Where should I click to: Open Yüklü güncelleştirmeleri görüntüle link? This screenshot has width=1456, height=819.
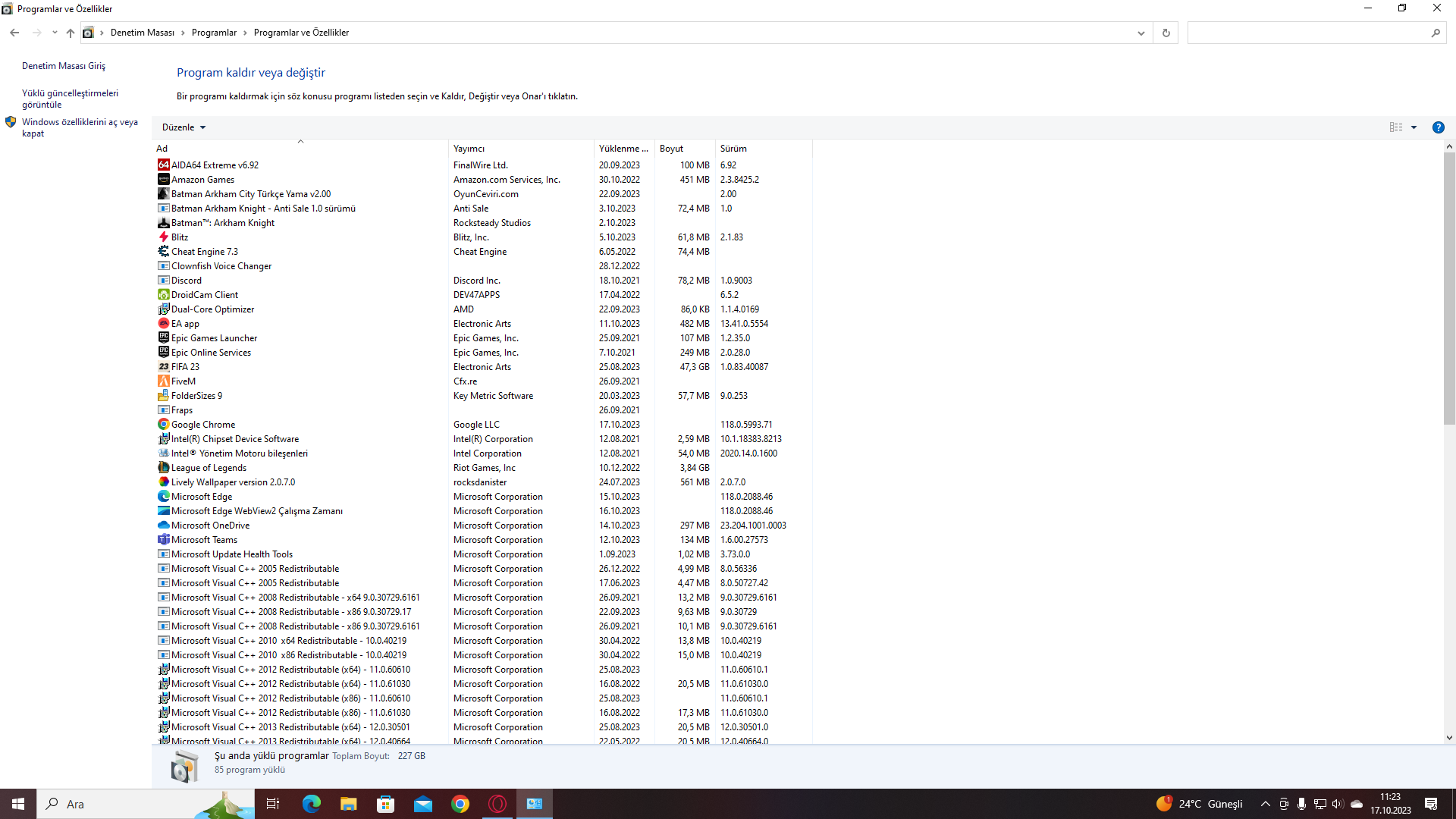click(70, 98)
